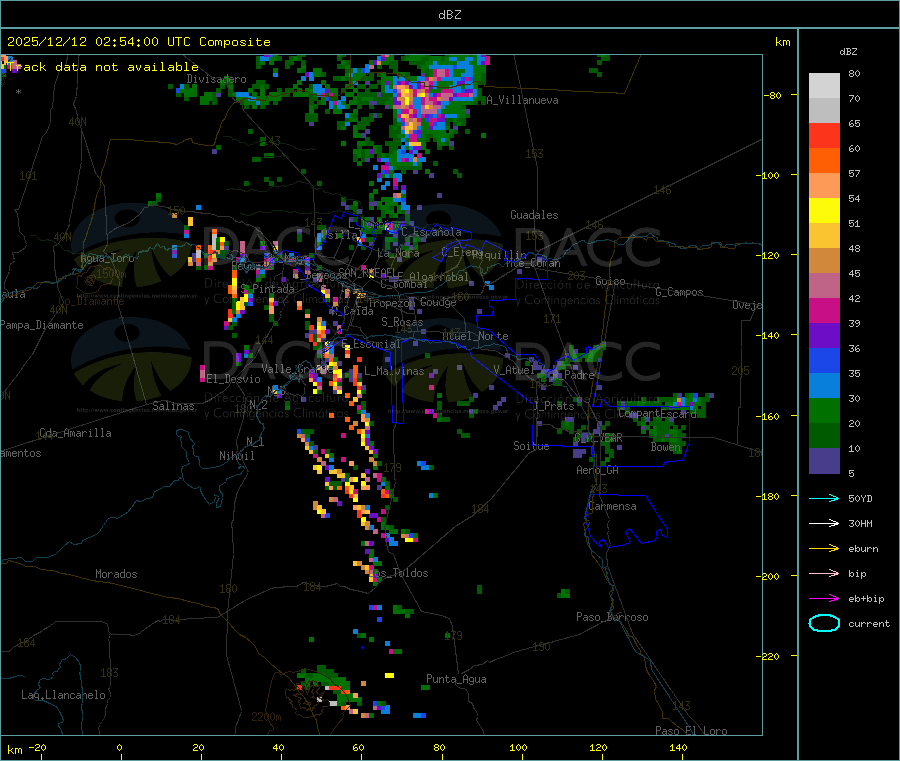Click the 'Atuel_Norte' map label
The width and height of the screenshot is (900, 761).
click(x=475, y=336)
